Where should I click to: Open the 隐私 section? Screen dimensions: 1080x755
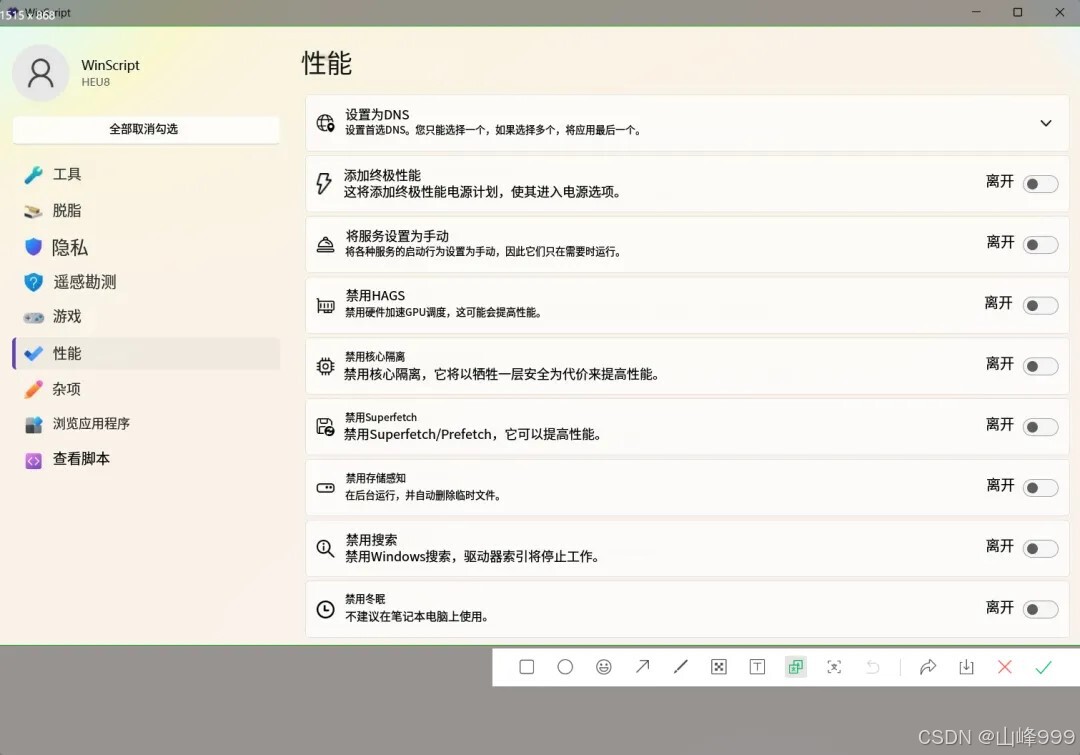tap(146, 247)
